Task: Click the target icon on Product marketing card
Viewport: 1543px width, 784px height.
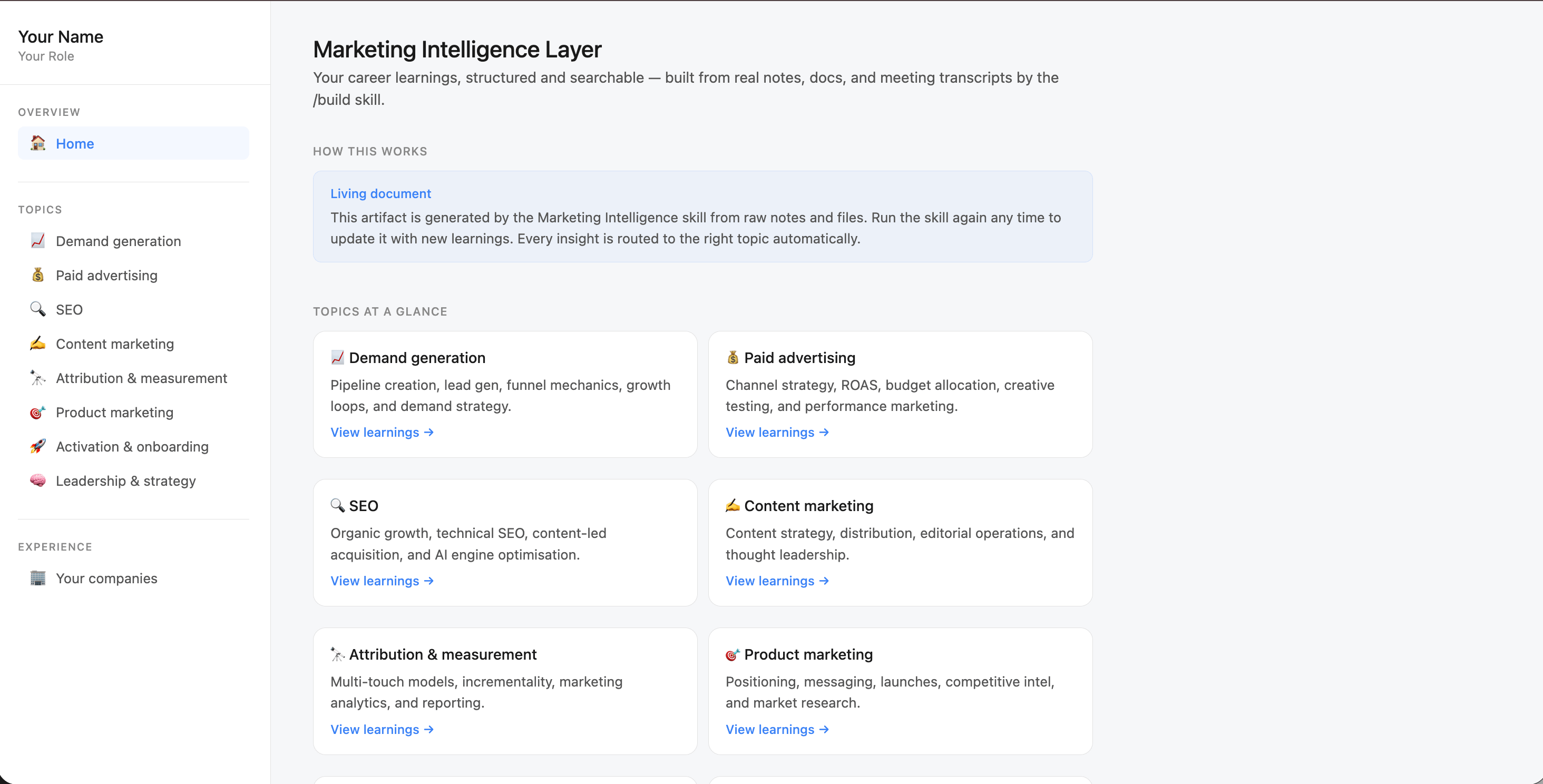Action: coord(733,654)
